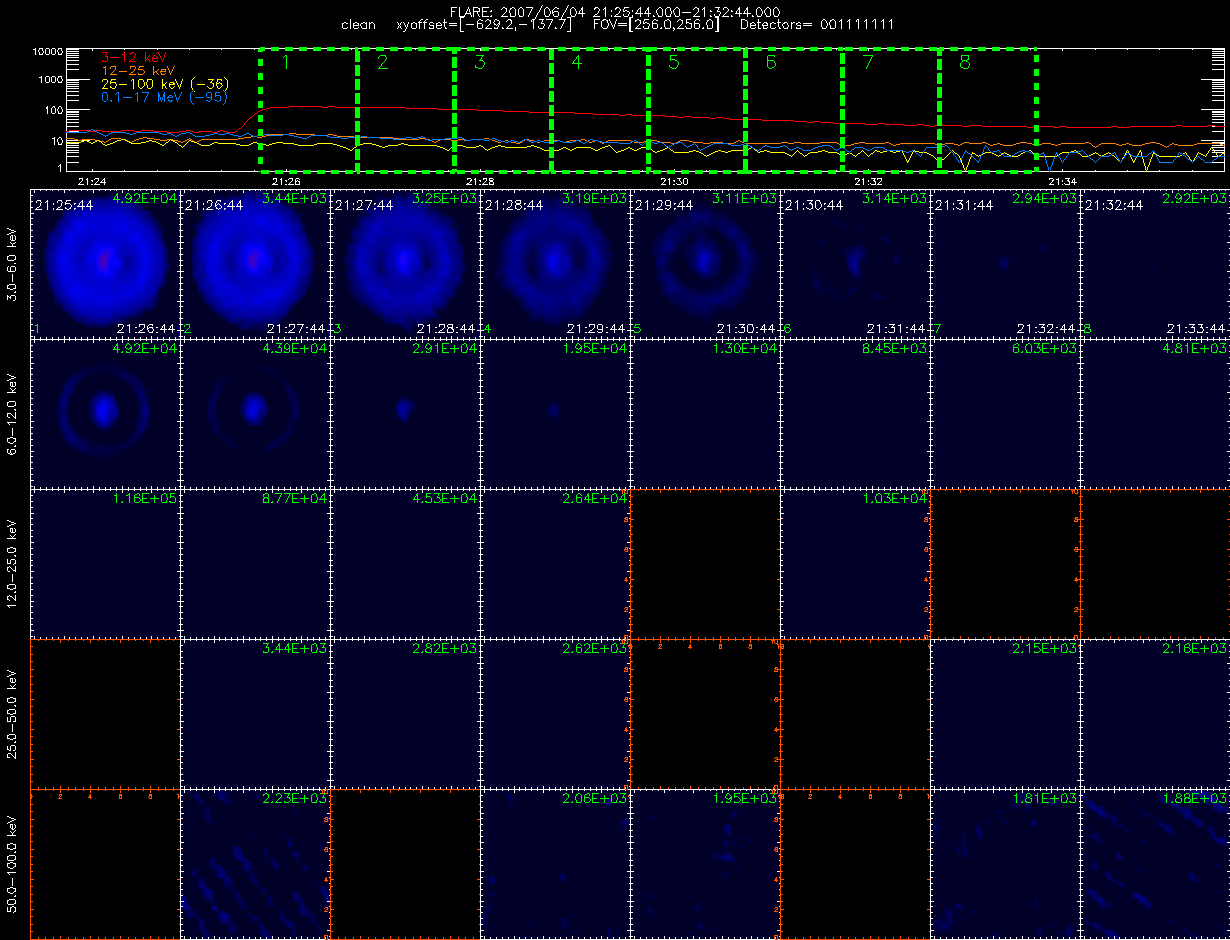Select time interval 1 in the light curve

point(309,109)
